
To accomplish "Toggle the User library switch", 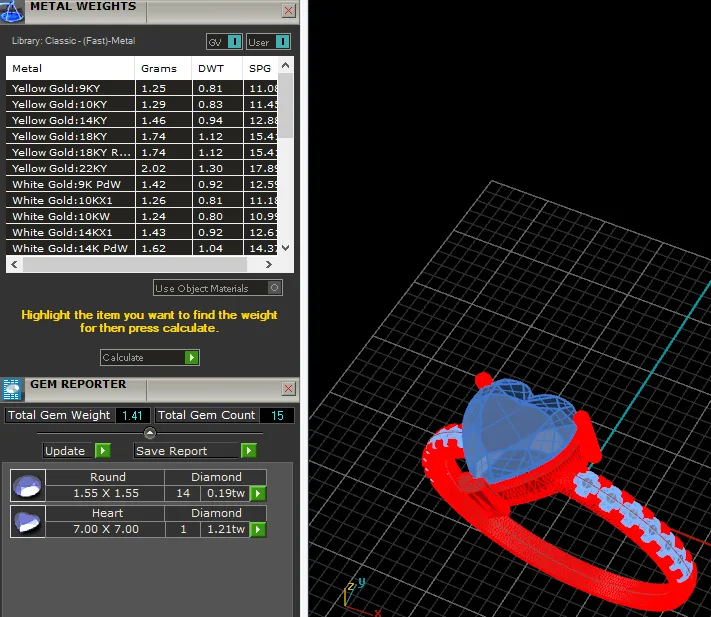I will click(x=268, y=42).
